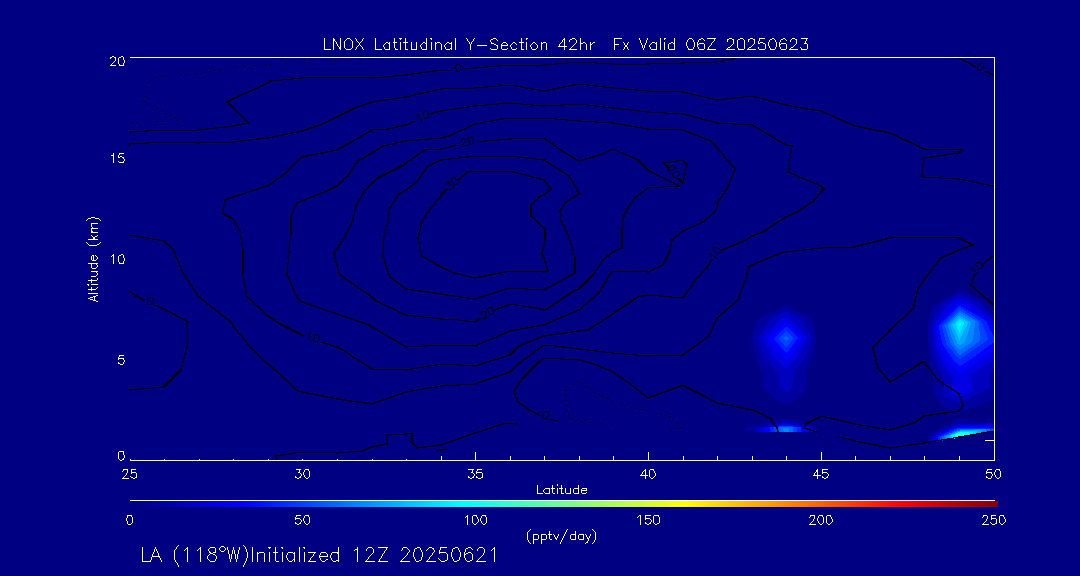Click the "Altitude (km)" y-axis label
This screenshot has width=1080, height=576.
click(x=93, y=258)
